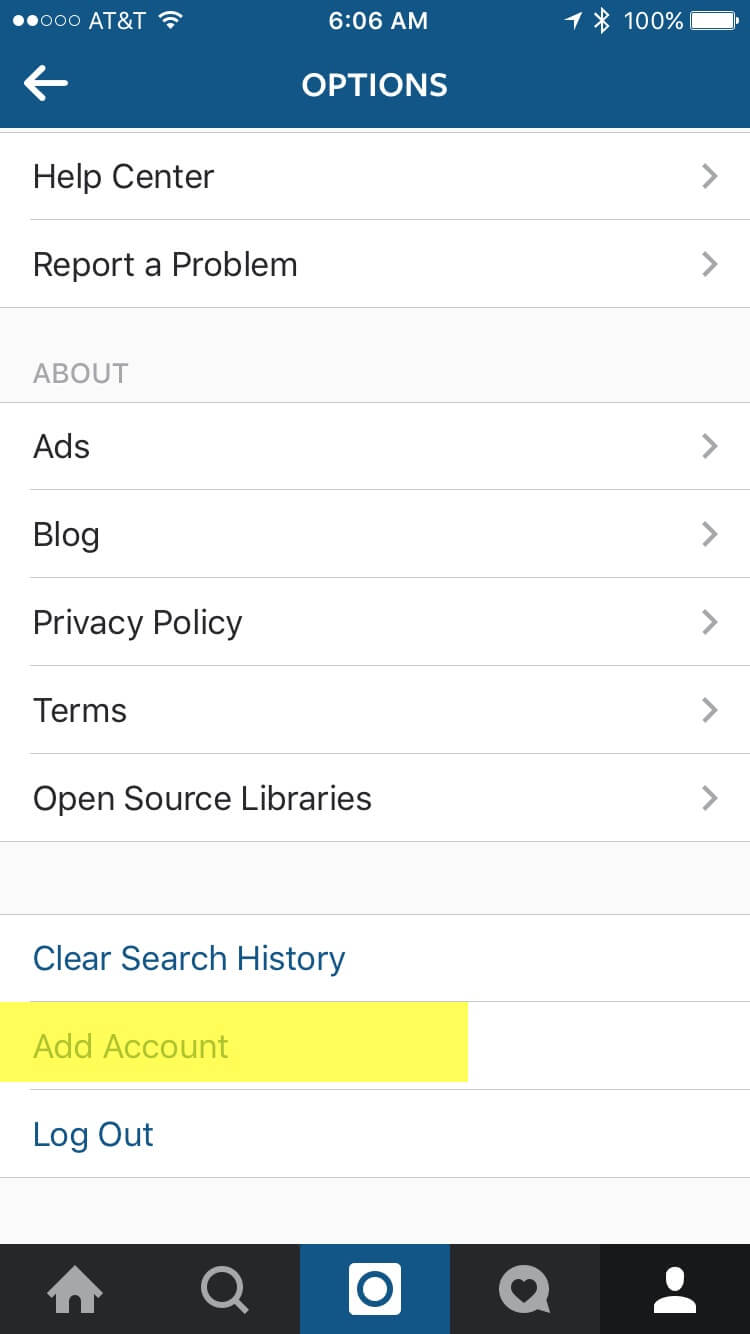Open Report a Problem via its chevron
Screen dimensions: 750x1334
point(710,264)
